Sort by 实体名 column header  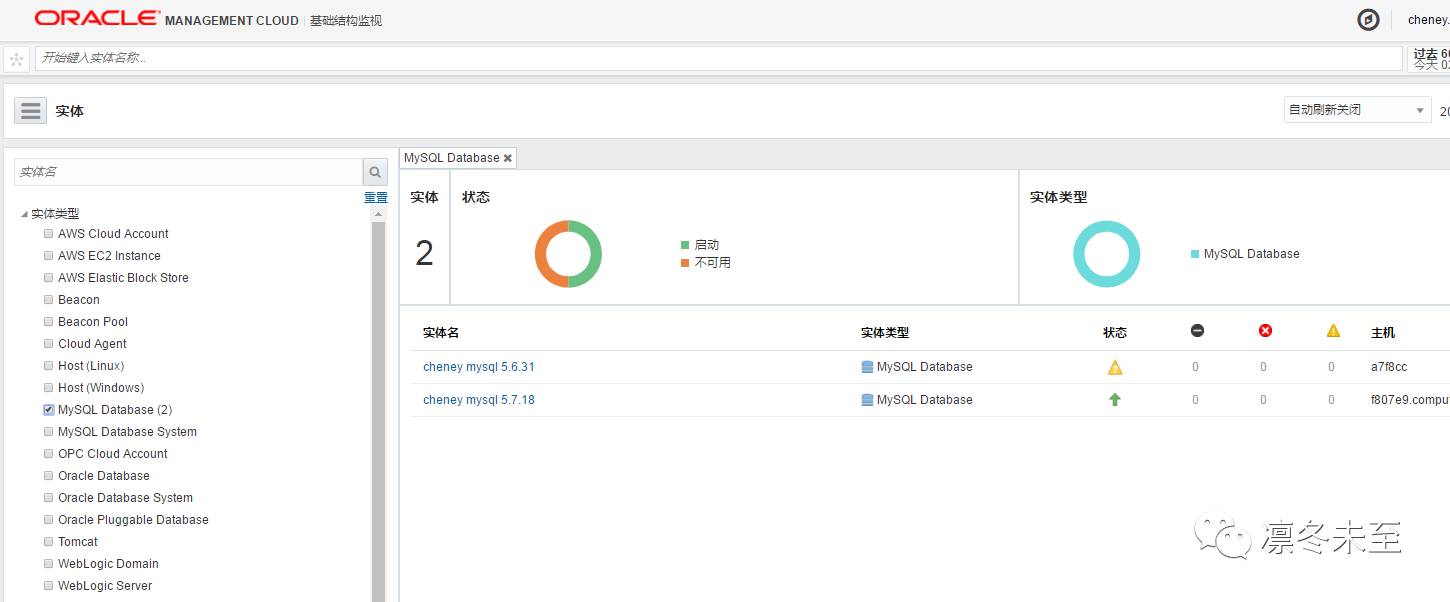(x=441, y=333)
